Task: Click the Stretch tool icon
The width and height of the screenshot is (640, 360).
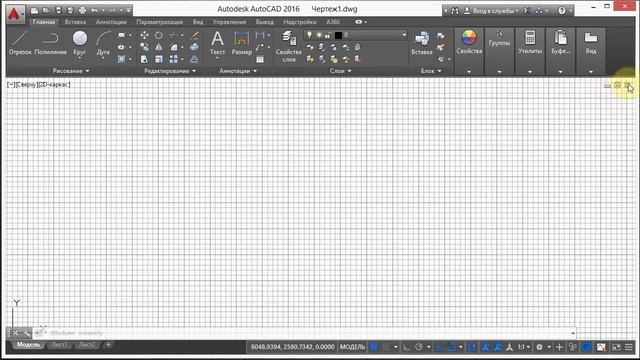Action: tap(144, 59)
